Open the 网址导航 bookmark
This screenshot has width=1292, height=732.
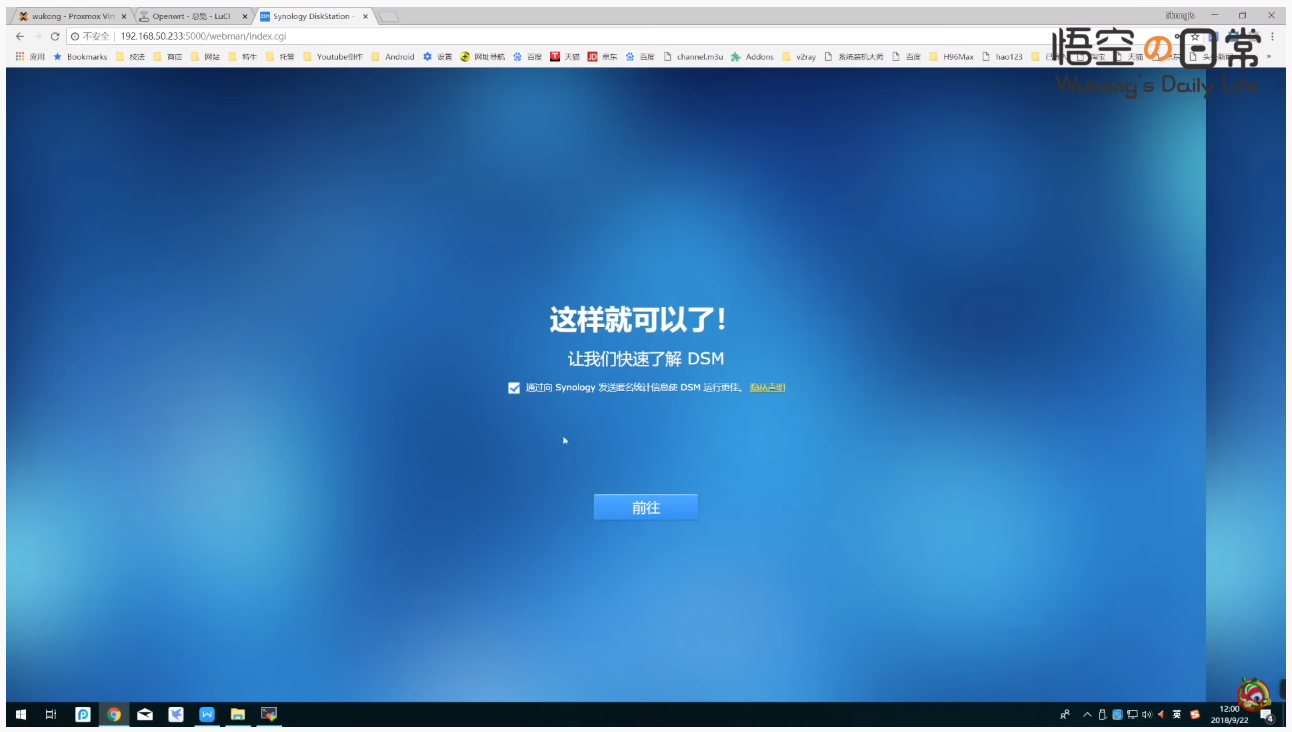pyautogui.click(x=483, y=57)
